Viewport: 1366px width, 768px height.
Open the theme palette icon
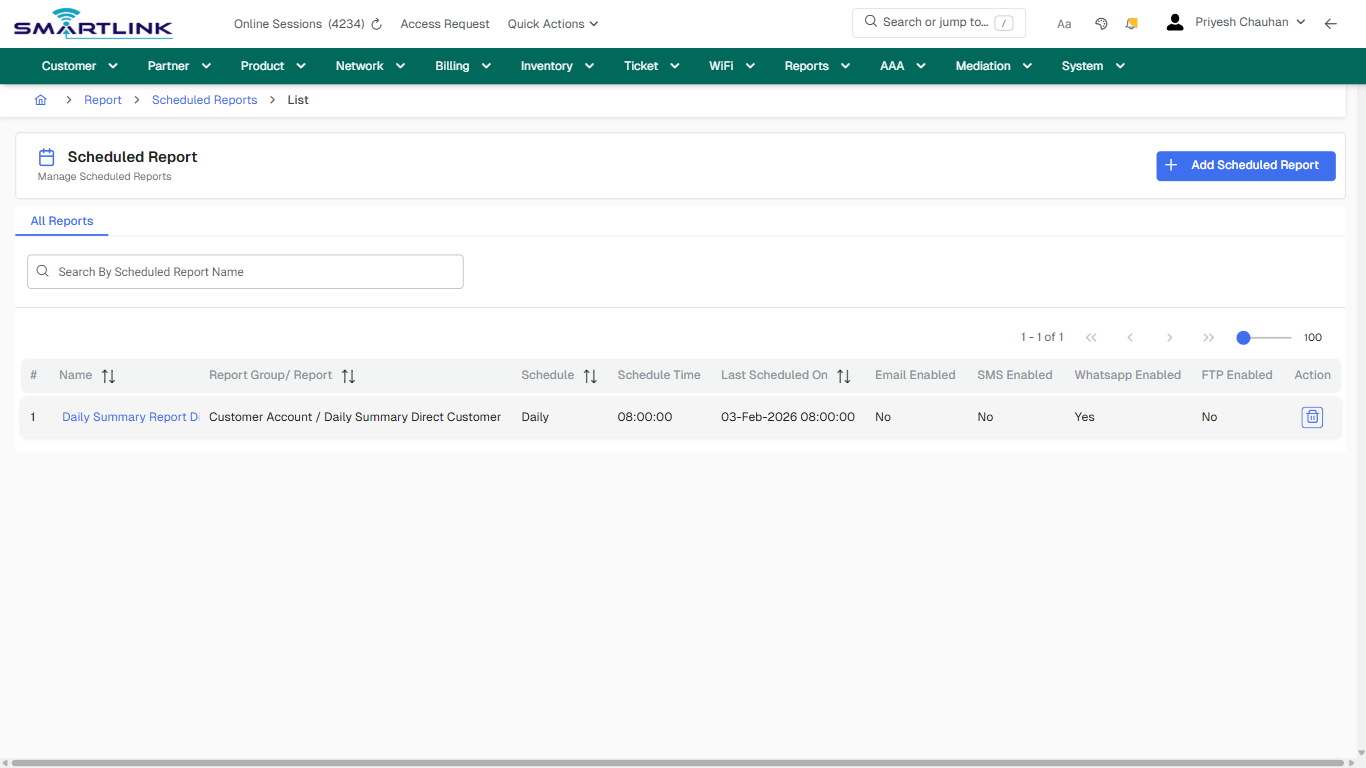[1101, 23]
